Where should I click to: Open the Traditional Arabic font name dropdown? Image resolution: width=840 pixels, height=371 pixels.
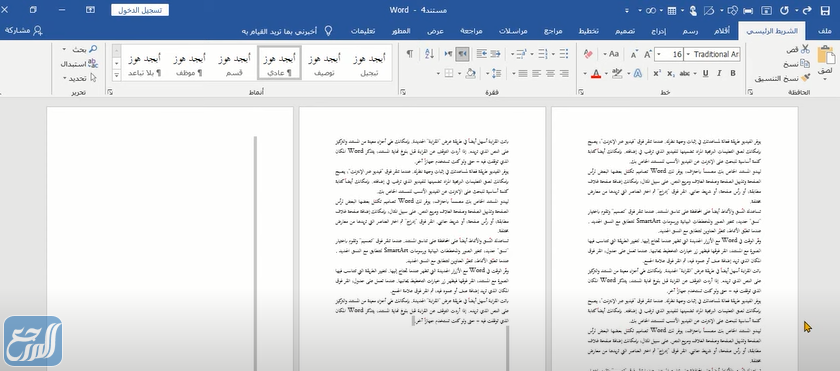688,55
